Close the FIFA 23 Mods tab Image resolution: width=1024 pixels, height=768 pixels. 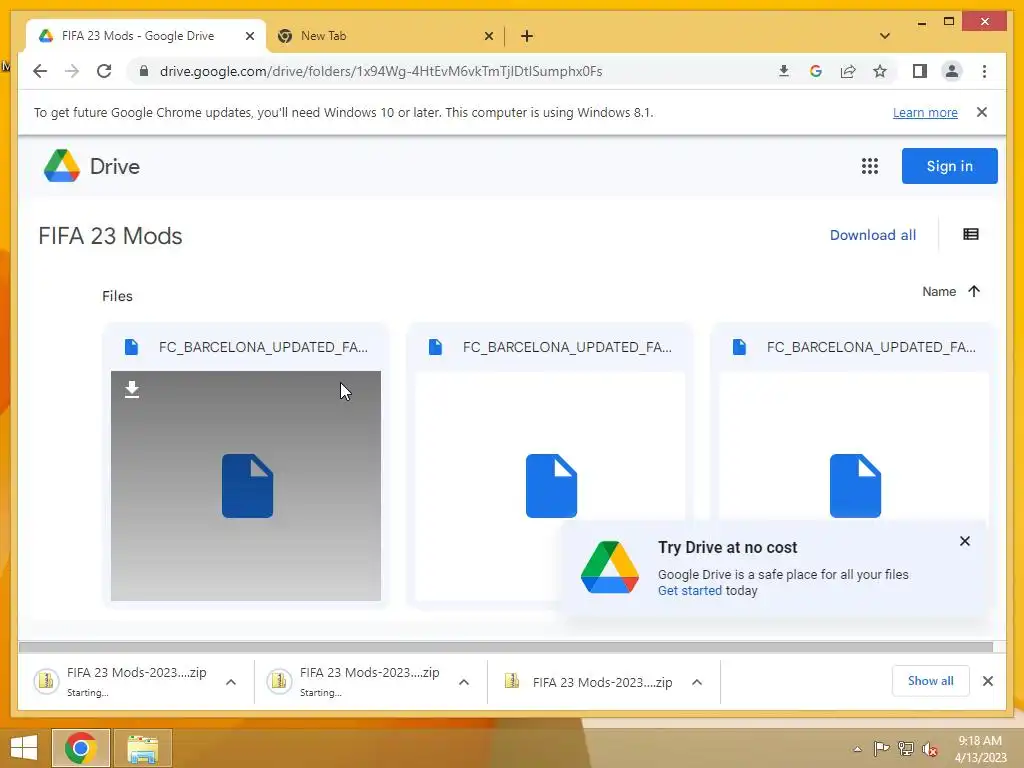point(249,37)
